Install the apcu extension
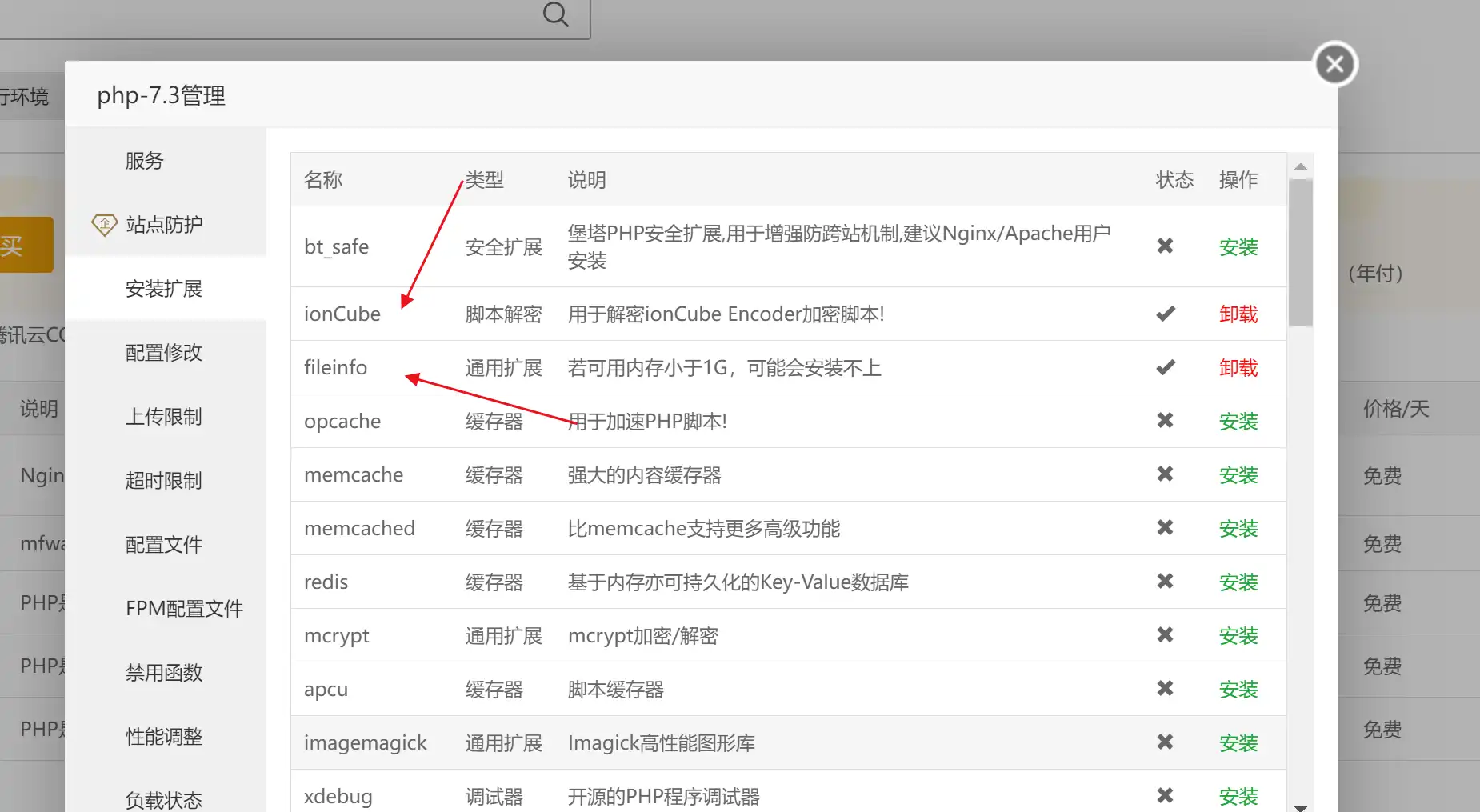This screenshot has width=1480, height=812. click(x=1238, y=690)
